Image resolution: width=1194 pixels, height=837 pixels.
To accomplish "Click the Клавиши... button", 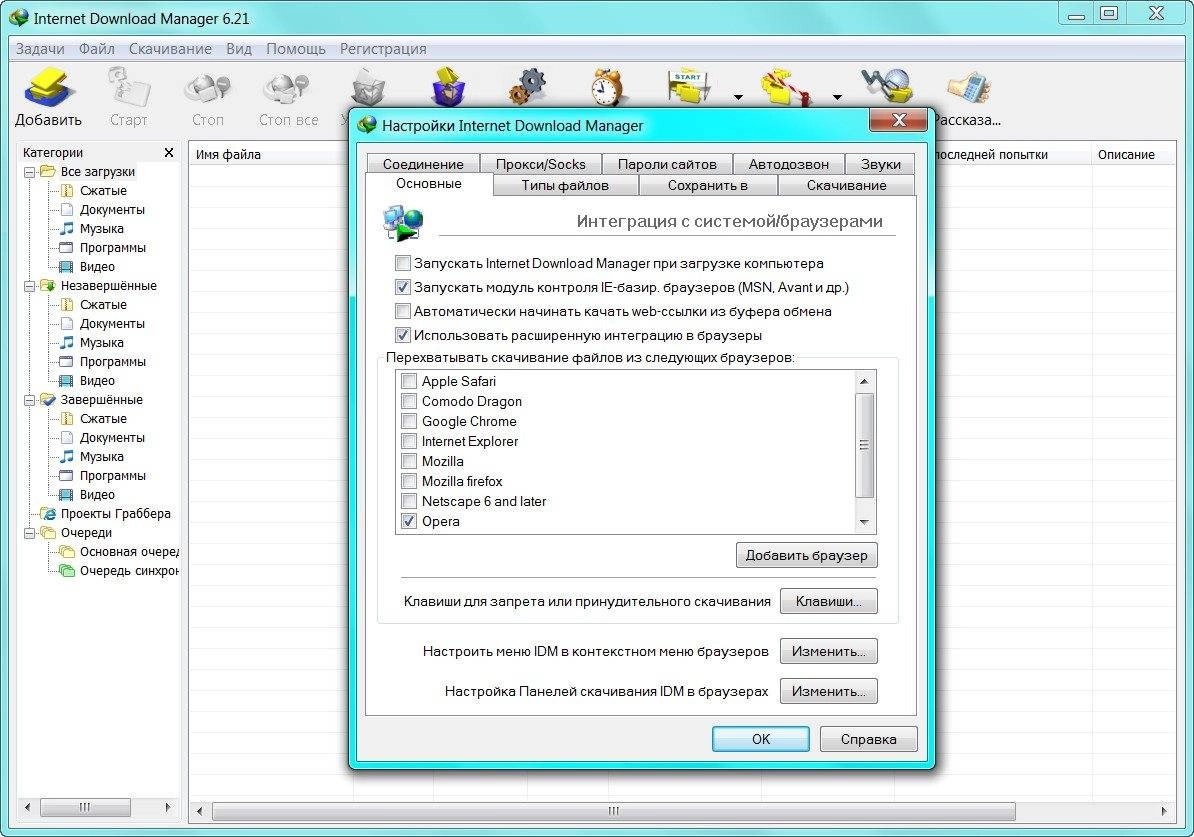I will 828,602.
